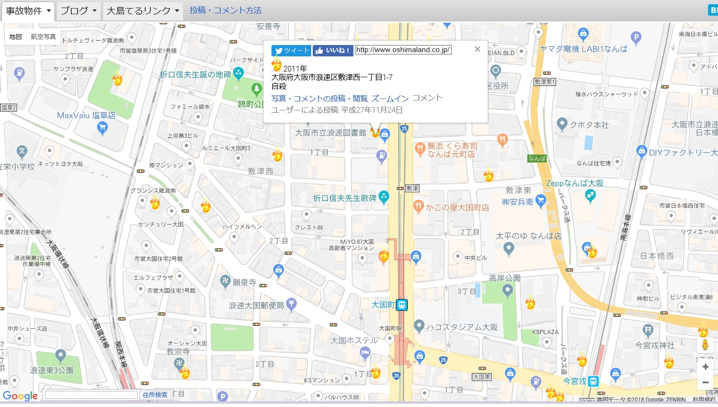Click the flame marker near サンプラザ浪速 park
Screen dimensions: 718x407
(x=118, y=80)
